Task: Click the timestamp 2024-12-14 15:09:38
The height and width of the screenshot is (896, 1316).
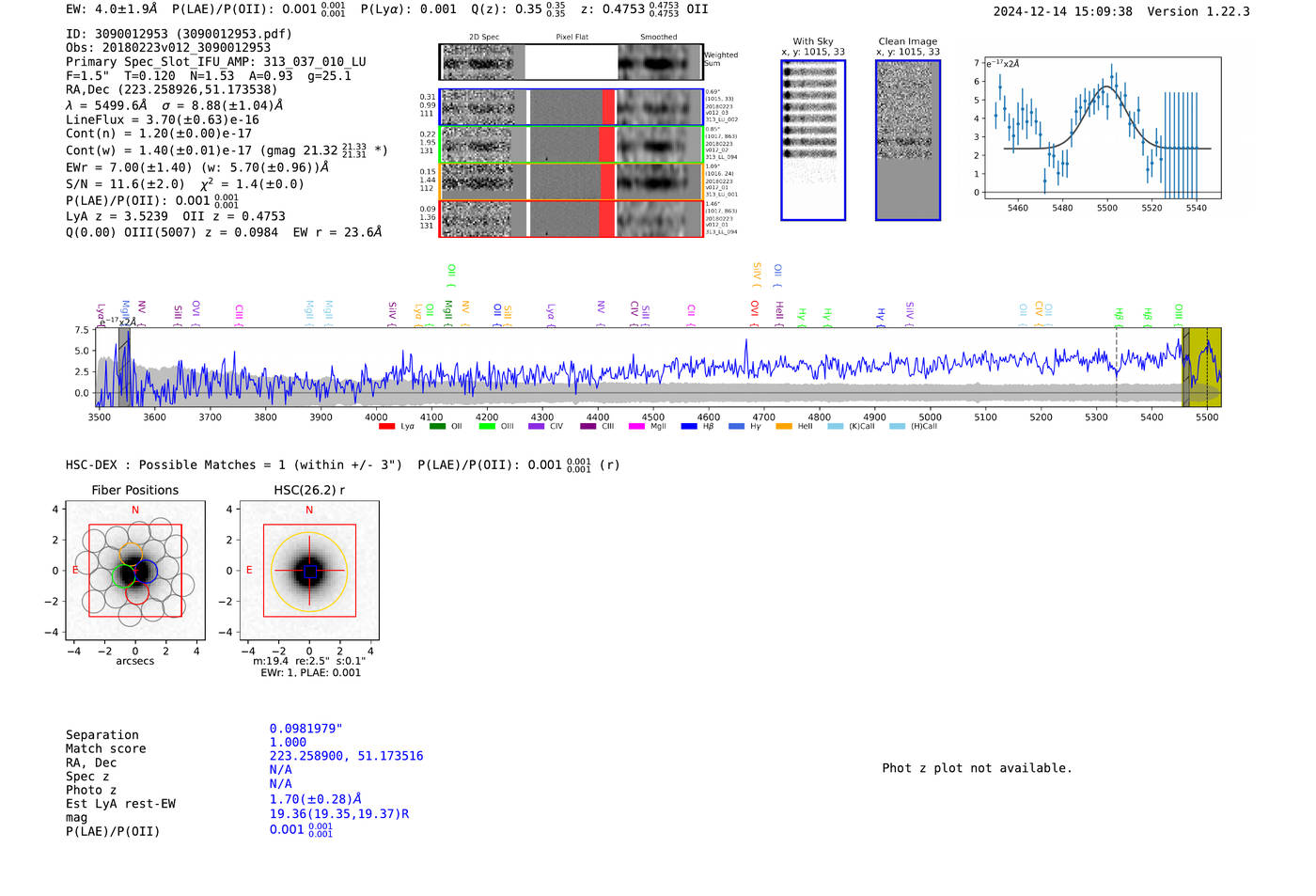Action: coord(1063,11)
